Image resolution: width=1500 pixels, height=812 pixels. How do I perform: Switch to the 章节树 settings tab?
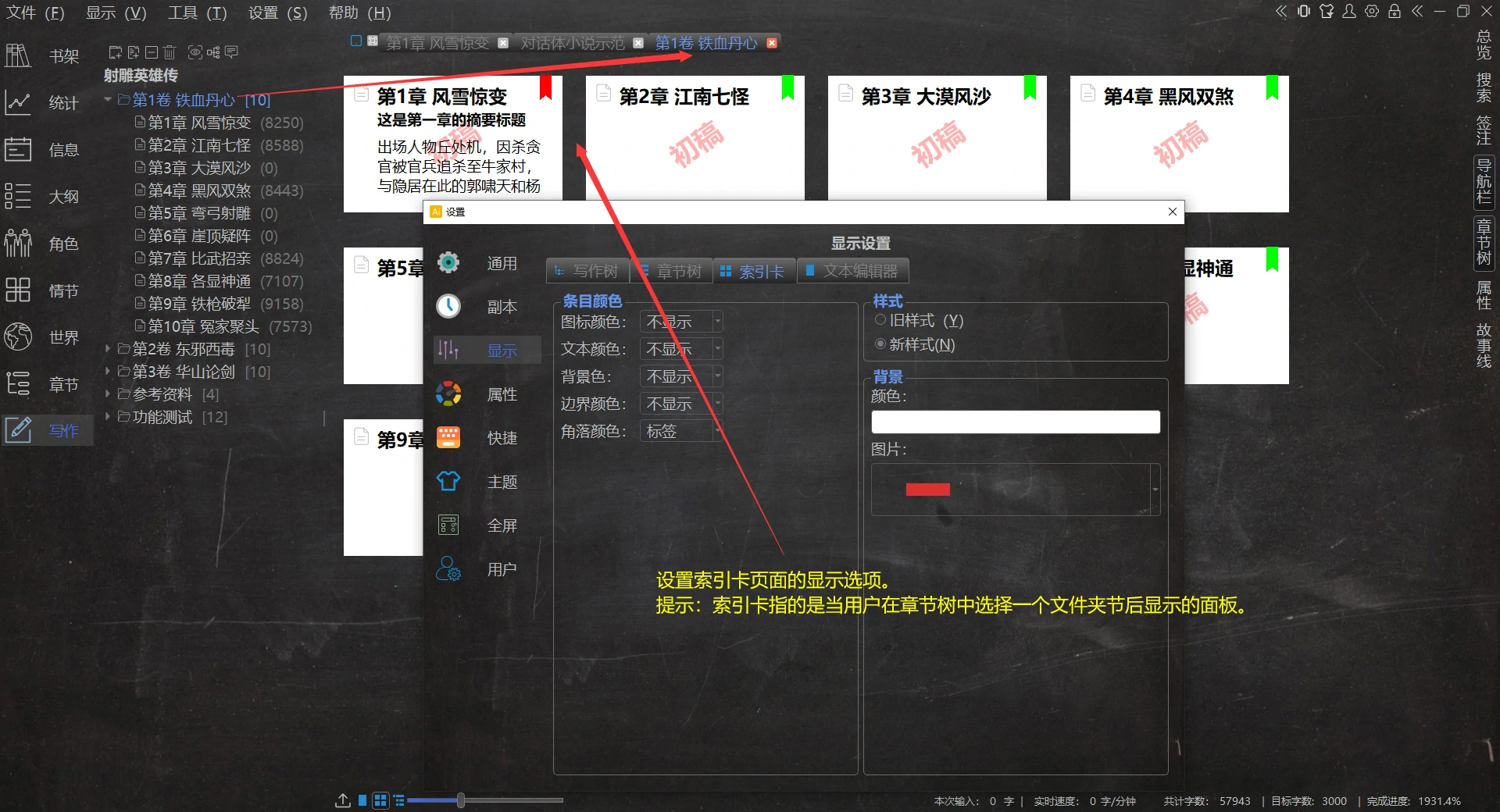point(671,271)
